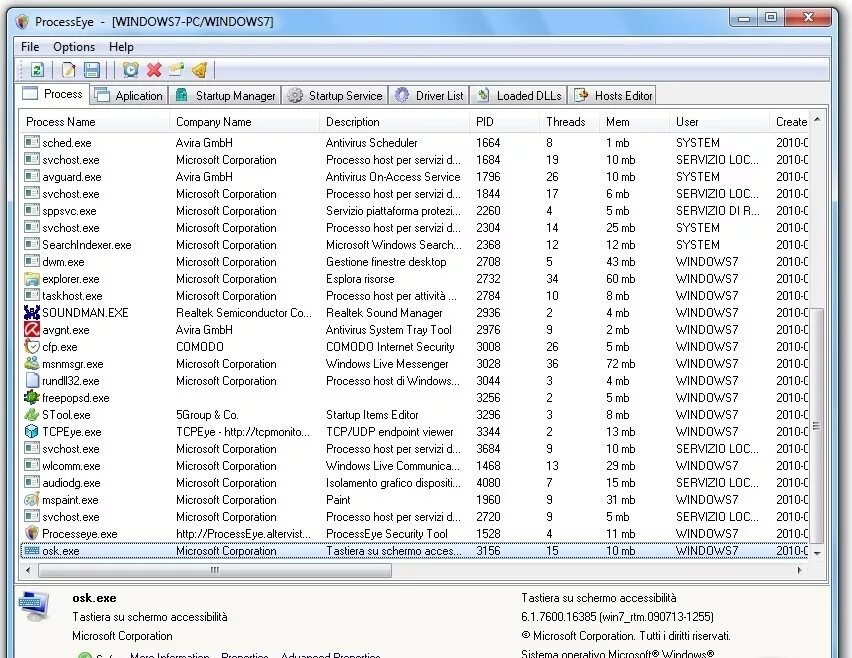Switch to the Process tab
Viewport: 852px width, 658px height.
point(53,94)
